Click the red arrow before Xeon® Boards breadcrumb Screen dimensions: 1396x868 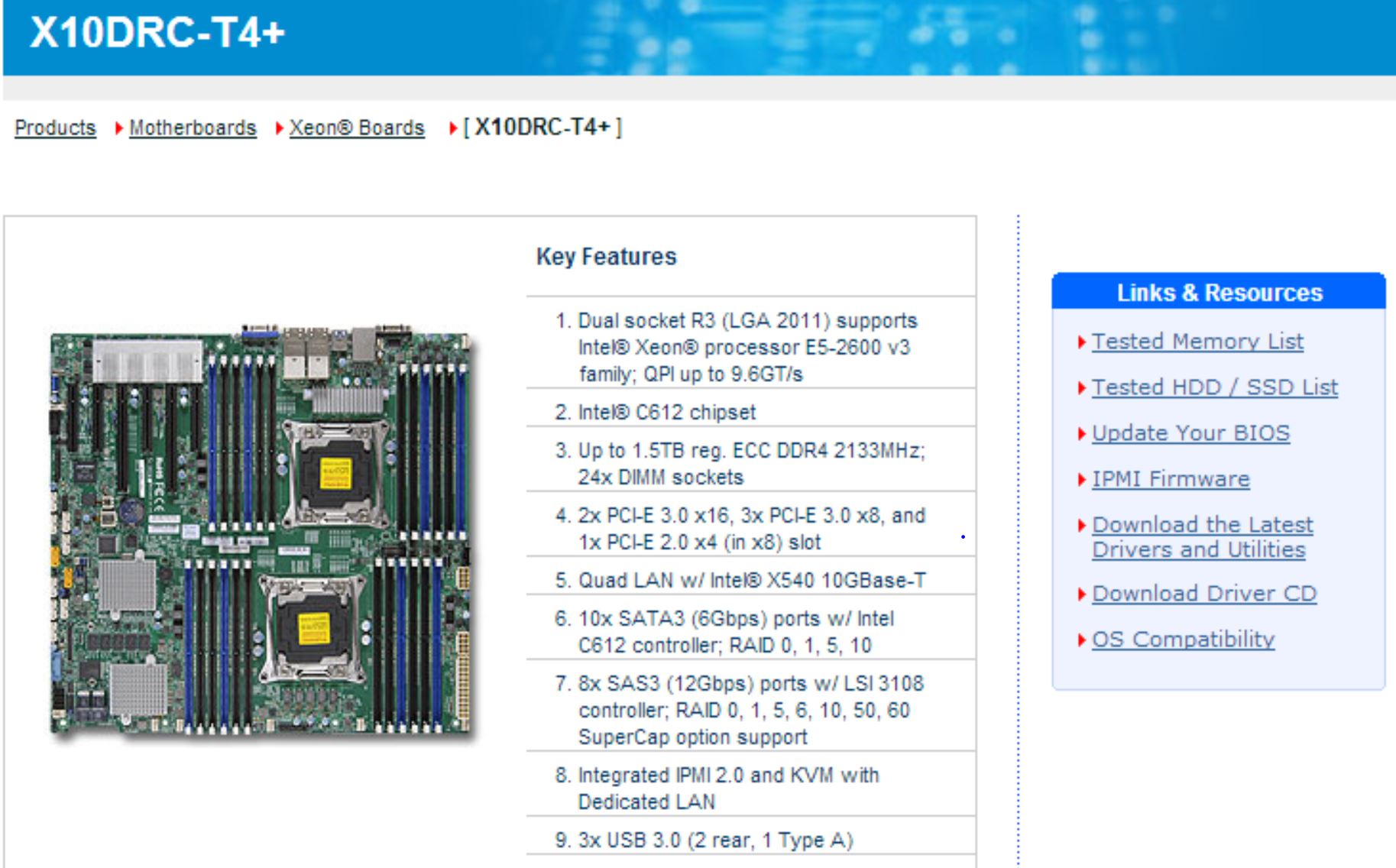tap(279, 128)
